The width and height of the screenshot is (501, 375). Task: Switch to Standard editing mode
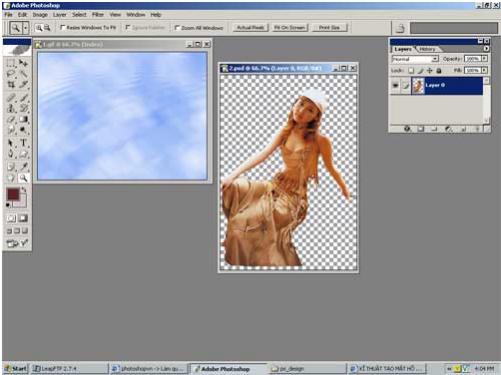coord(11,218)
